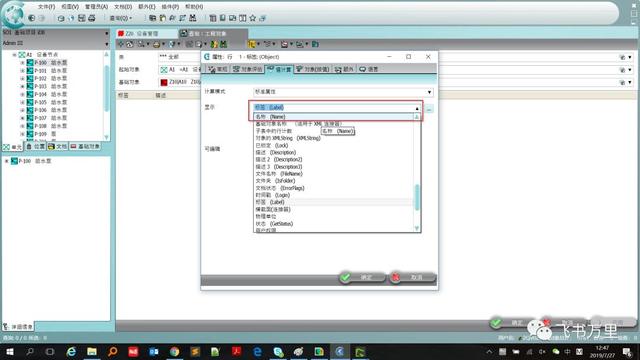
Task: Click the dropdown list scrollbar thumb
Action: pos(417,198)
